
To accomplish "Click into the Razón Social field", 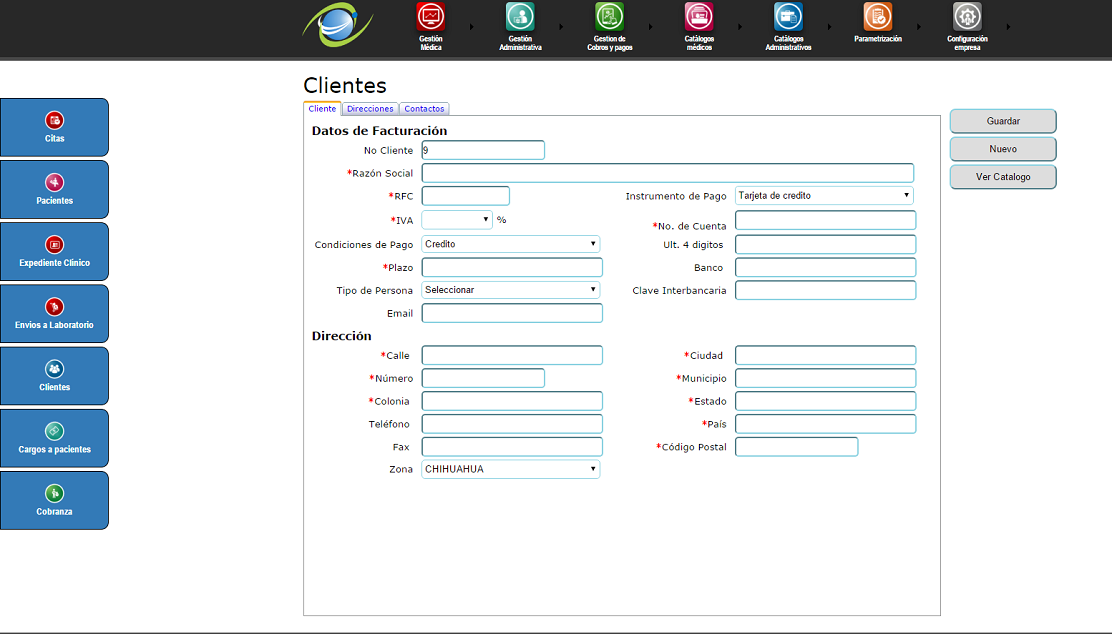I will click(667, 173).
